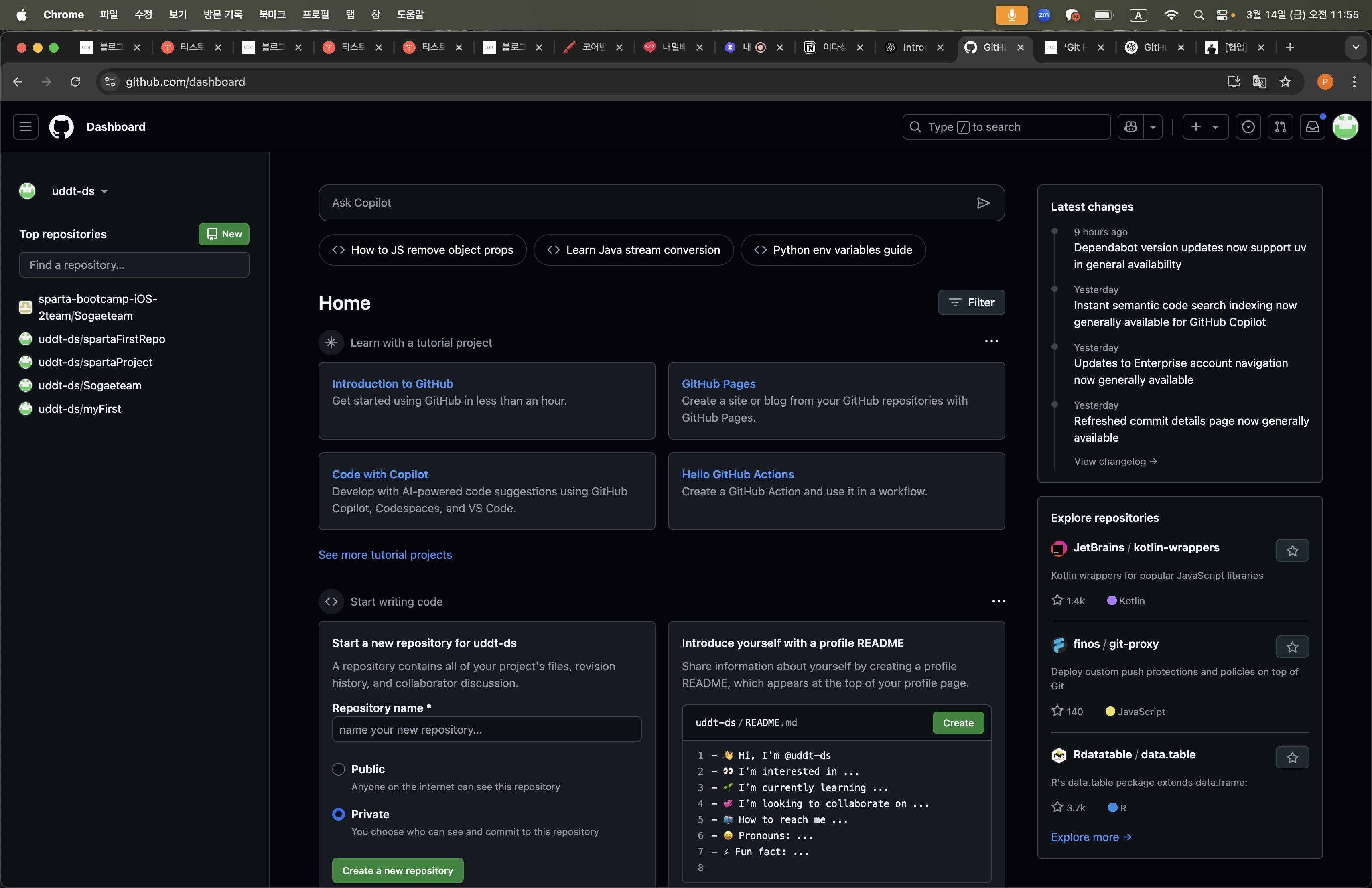Focus the Find a repository field
This screenshot has height=888, width=1372.
pos(134,264)
